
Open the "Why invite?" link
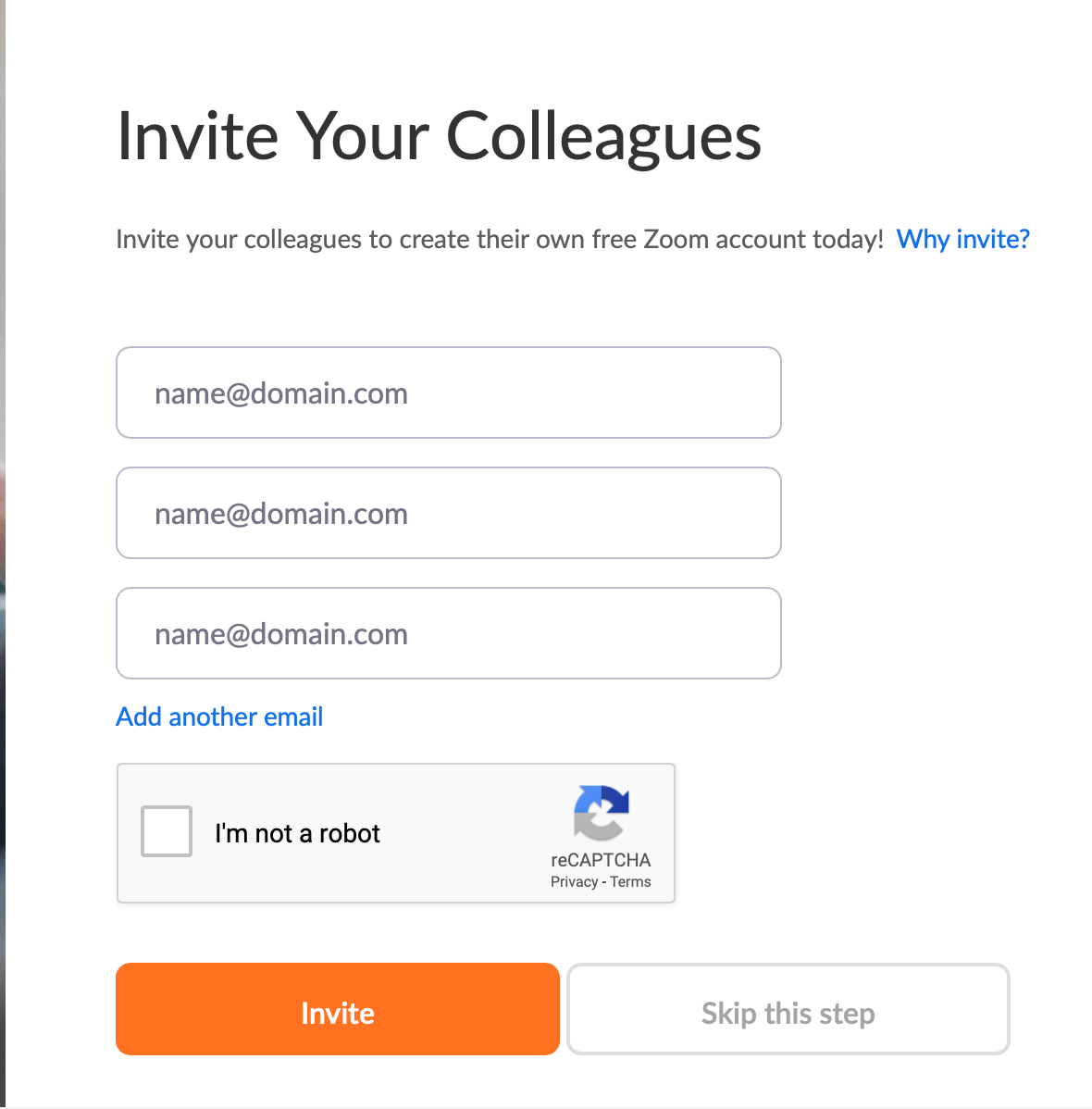[962, 239]
